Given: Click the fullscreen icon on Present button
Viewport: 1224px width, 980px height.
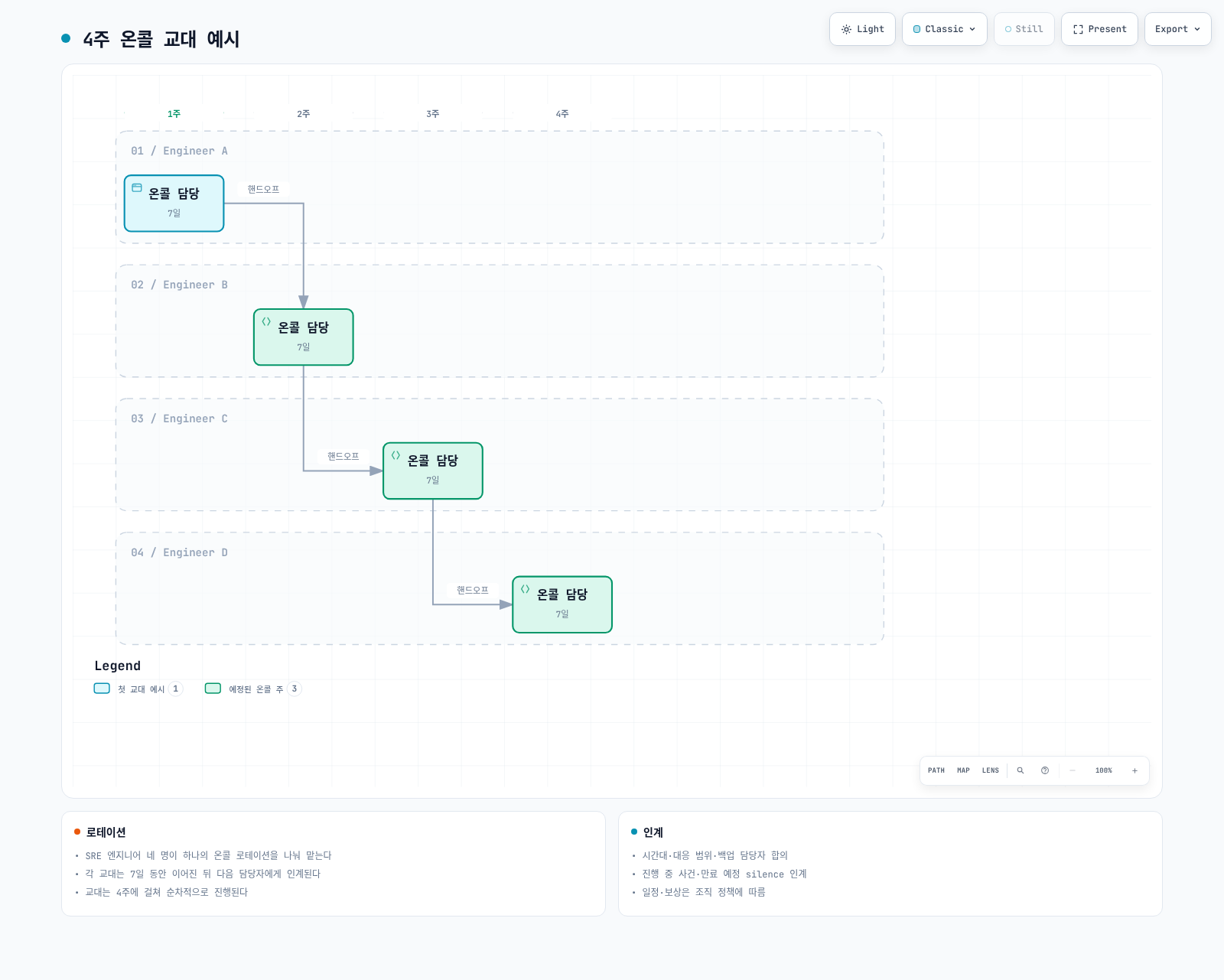Looking at the screenshot, I should point(1078,29).
